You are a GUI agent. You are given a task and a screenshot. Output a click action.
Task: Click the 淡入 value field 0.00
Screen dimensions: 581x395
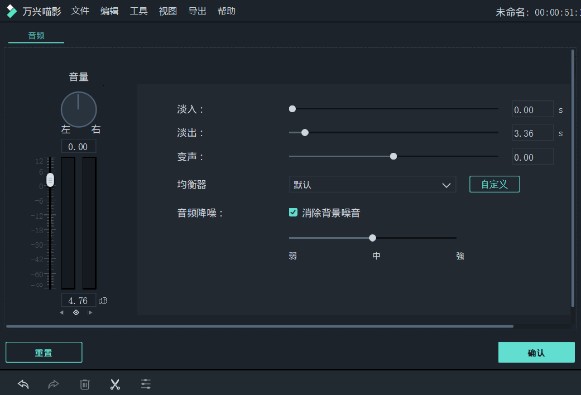coord(532,110)
